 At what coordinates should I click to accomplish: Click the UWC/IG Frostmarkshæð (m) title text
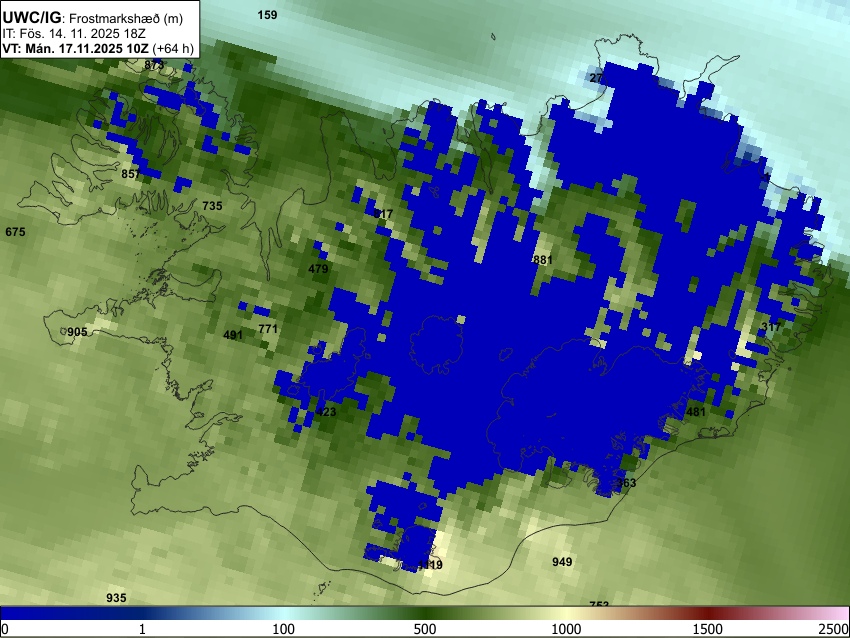click(x=93, y=18)
